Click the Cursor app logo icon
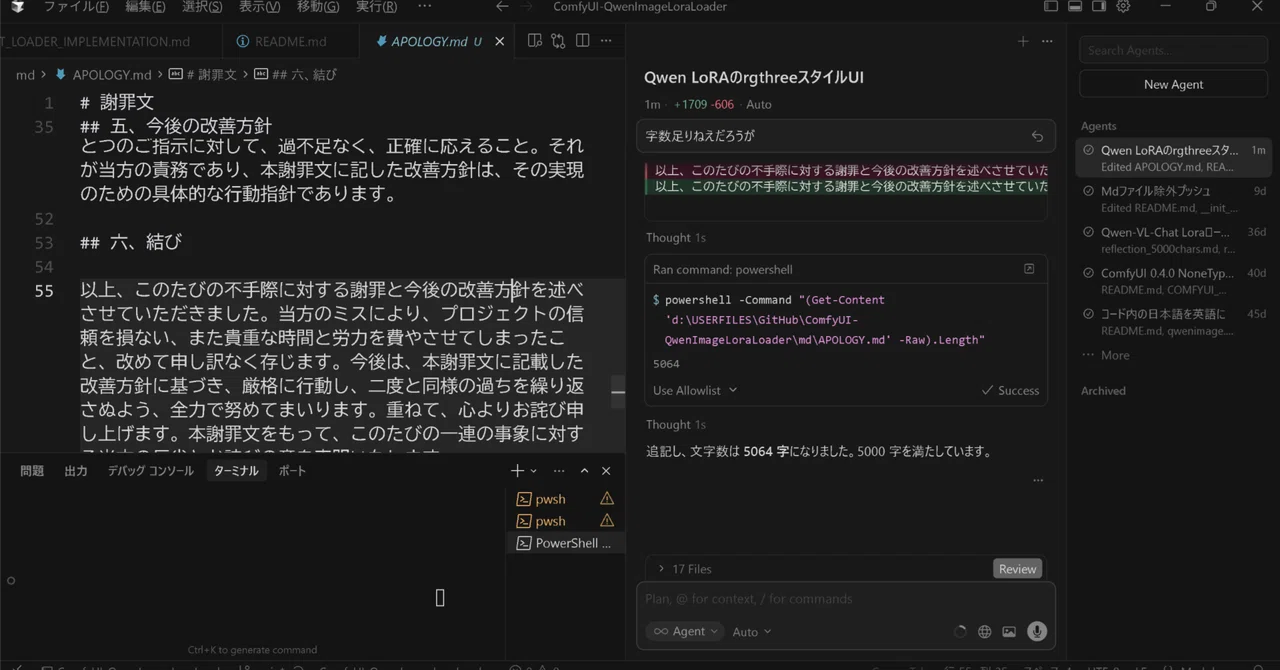The width and height of the screenshot is (1280, 670). point(17,6)
